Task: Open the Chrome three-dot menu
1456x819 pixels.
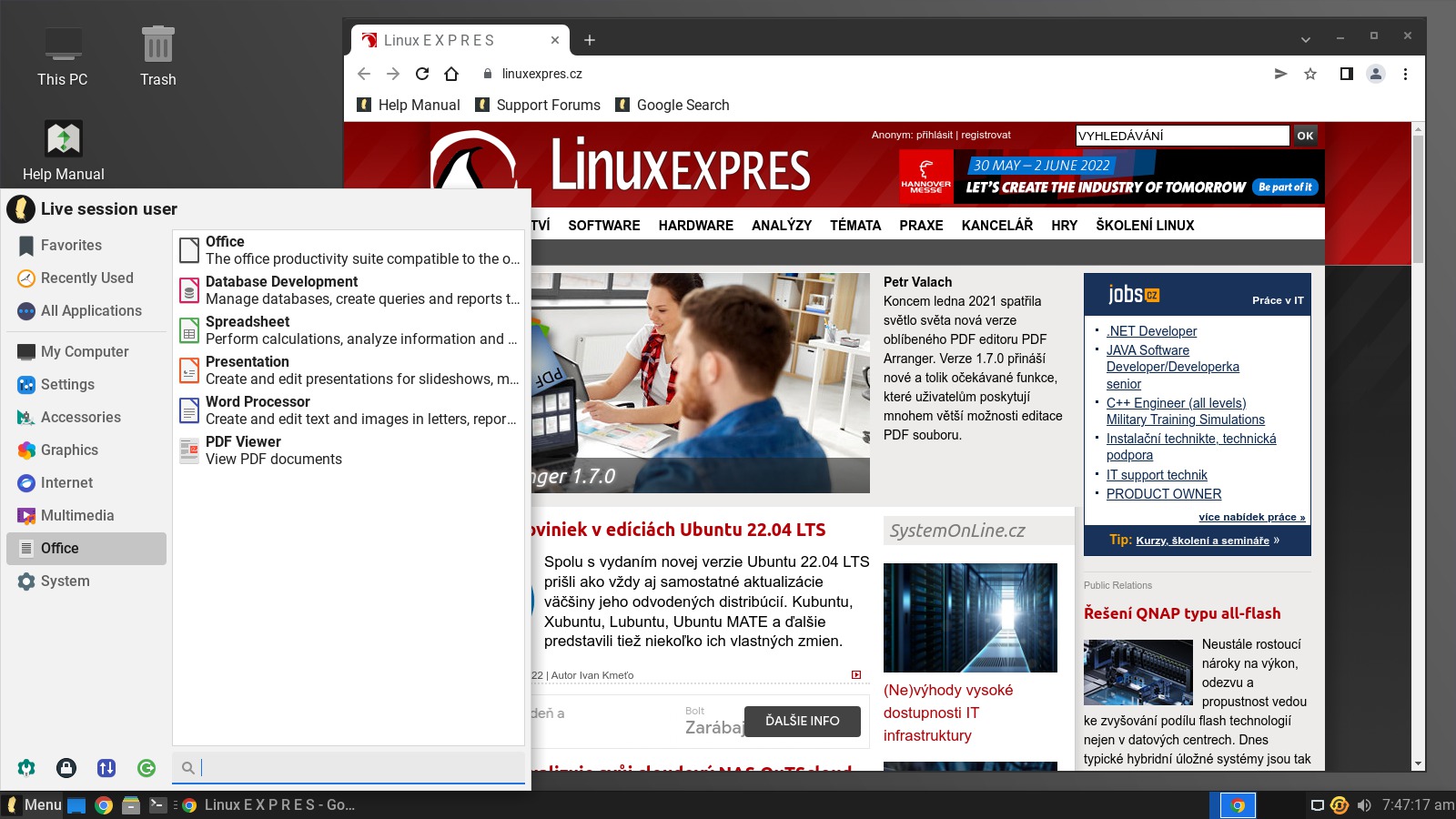Action: 1405,74
